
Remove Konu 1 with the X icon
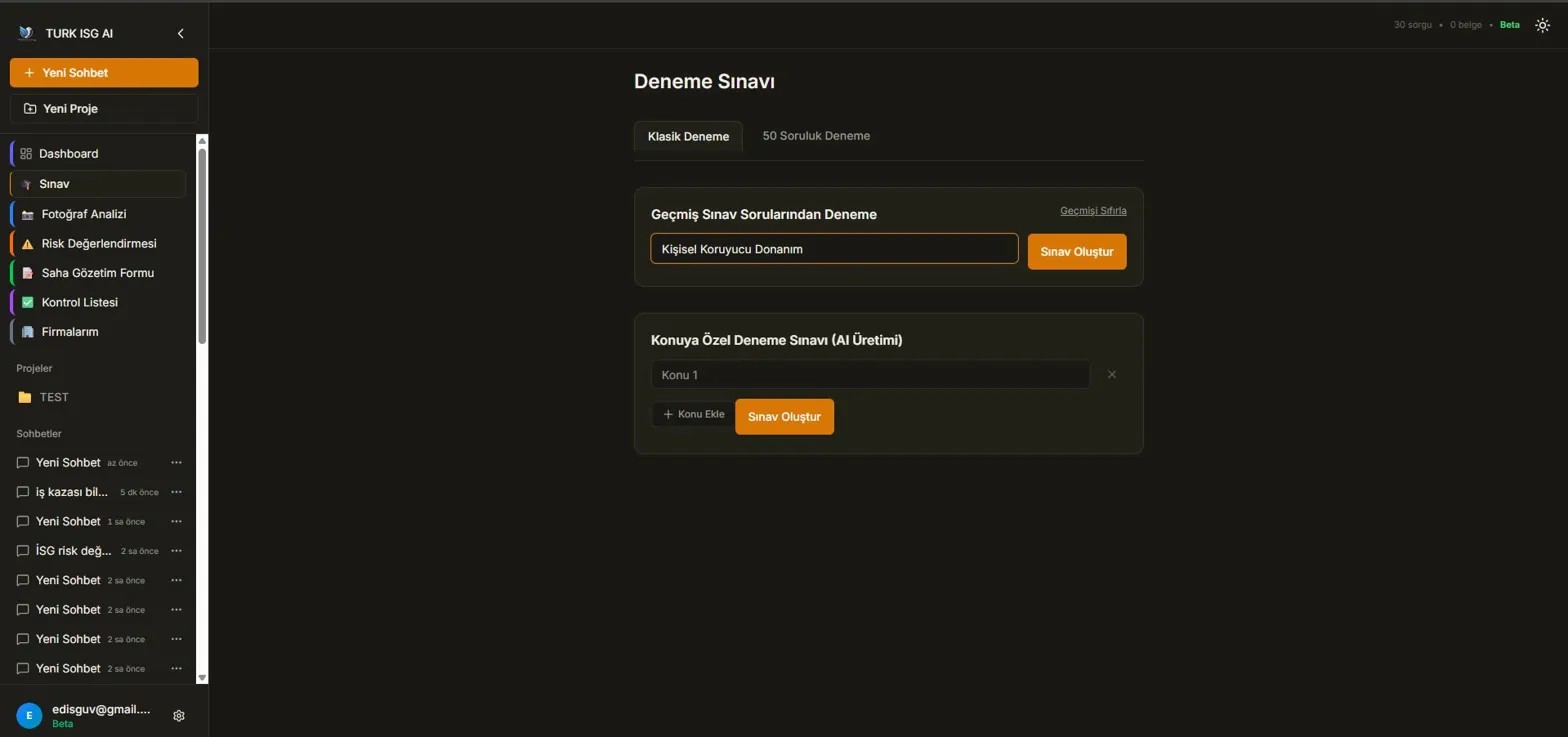(1111, 375)
